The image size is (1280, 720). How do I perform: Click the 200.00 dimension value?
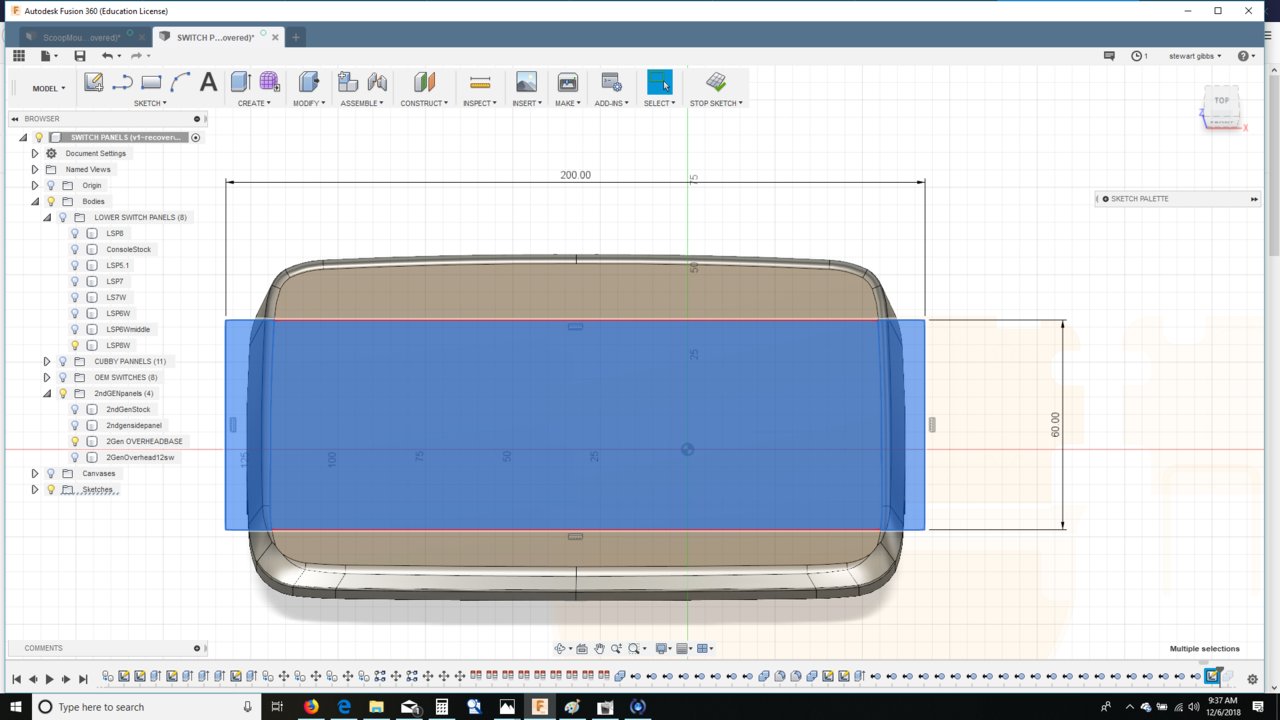coord(575,175)
